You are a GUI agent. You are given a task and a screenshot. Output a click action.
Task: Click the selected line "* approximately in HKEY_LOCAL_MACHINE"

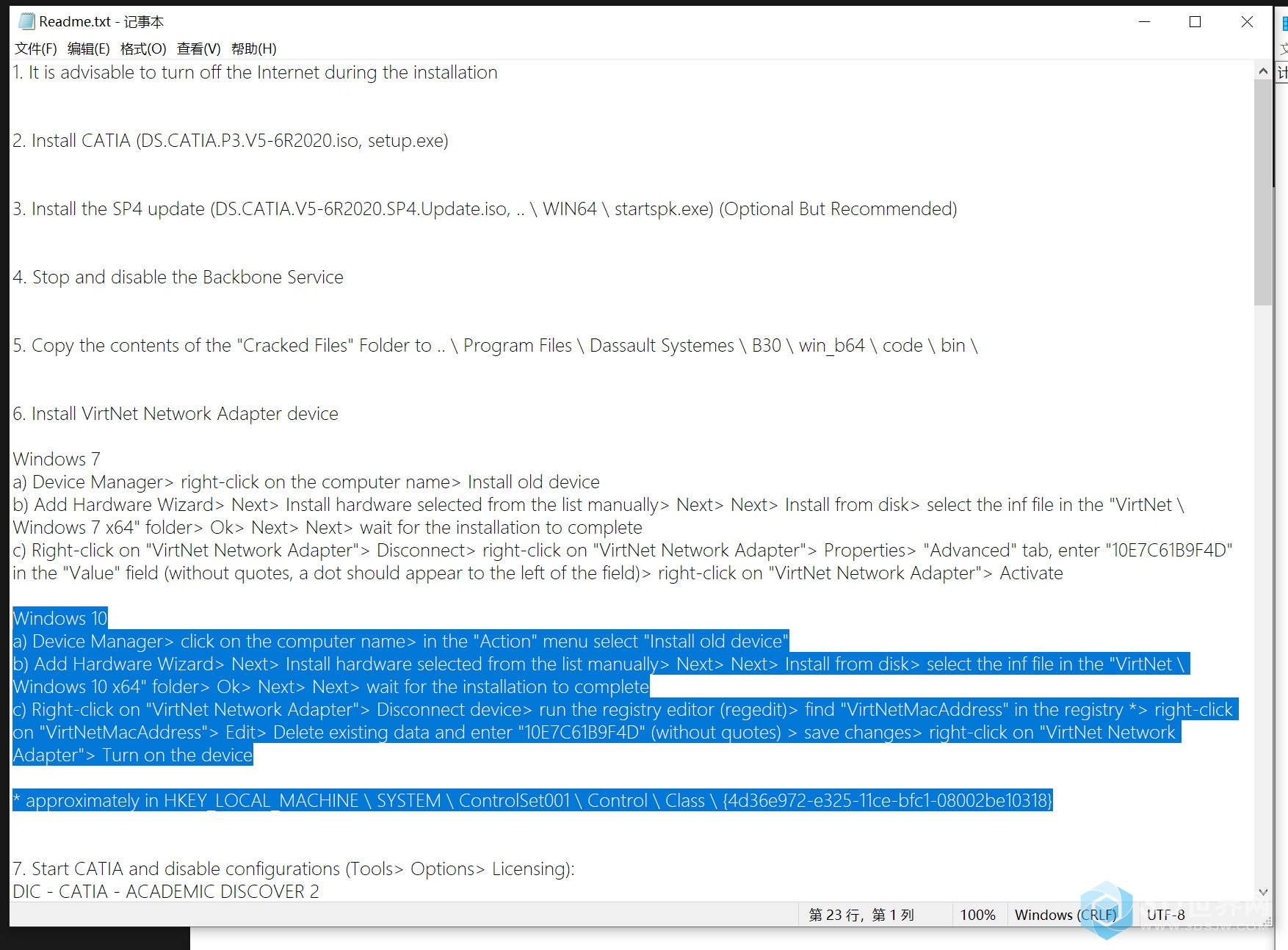point(532,801)
